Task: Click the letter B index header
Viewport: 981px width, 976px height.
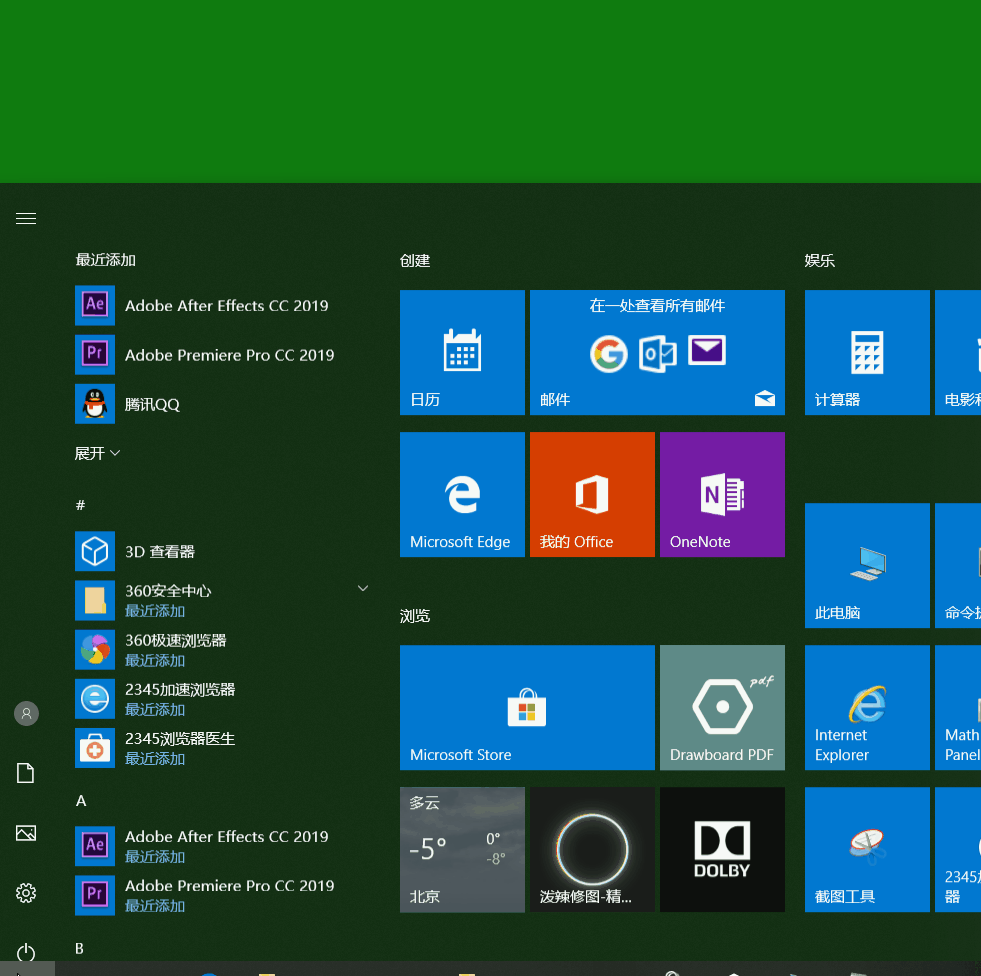Action: 79,948
